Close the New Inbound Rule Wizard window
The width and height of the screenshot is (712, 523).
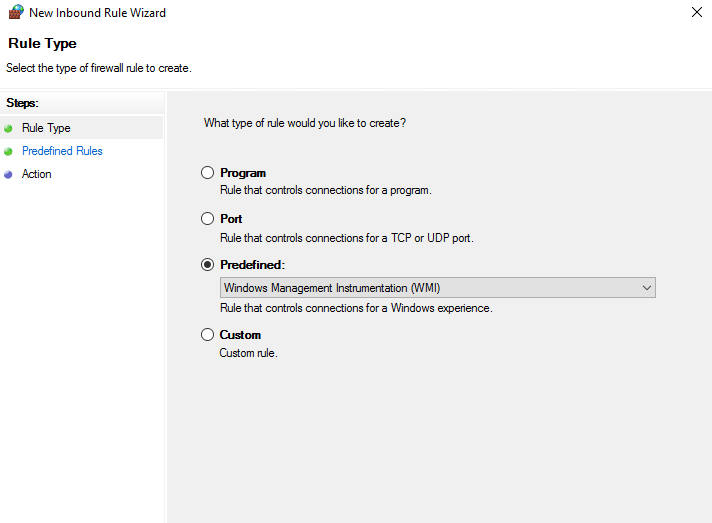tap(697, 12)
